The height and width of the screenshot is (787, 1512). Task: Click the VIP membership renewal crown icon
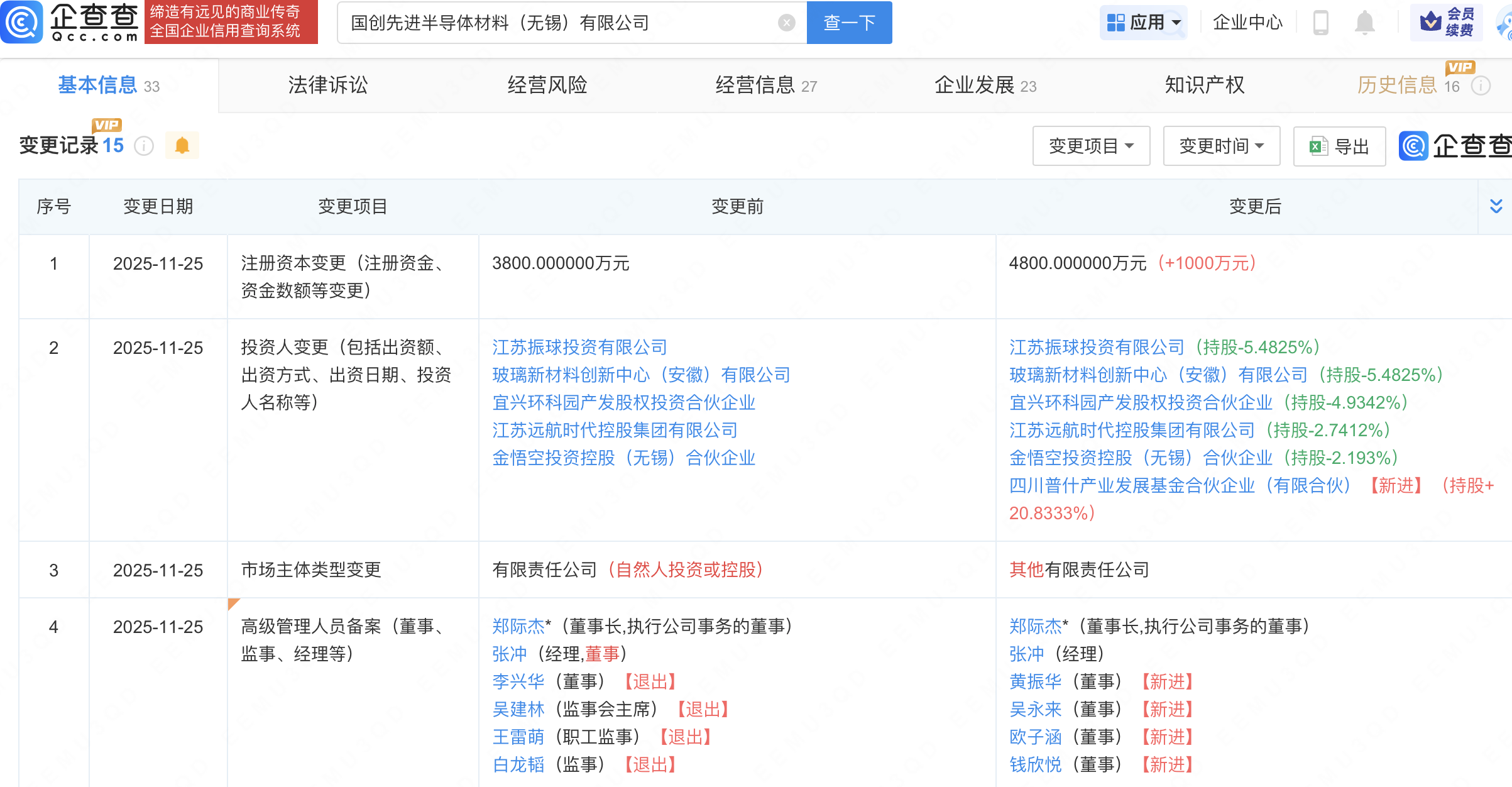[x=1431, y=22]
